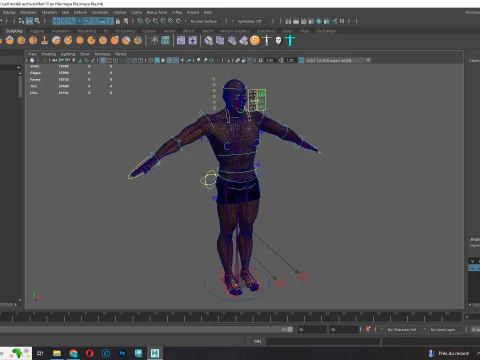The height and width of the screenshot is (360, 480).
Task: Click the orange dollar coin shelf icon
Action: tap(255, 41)
